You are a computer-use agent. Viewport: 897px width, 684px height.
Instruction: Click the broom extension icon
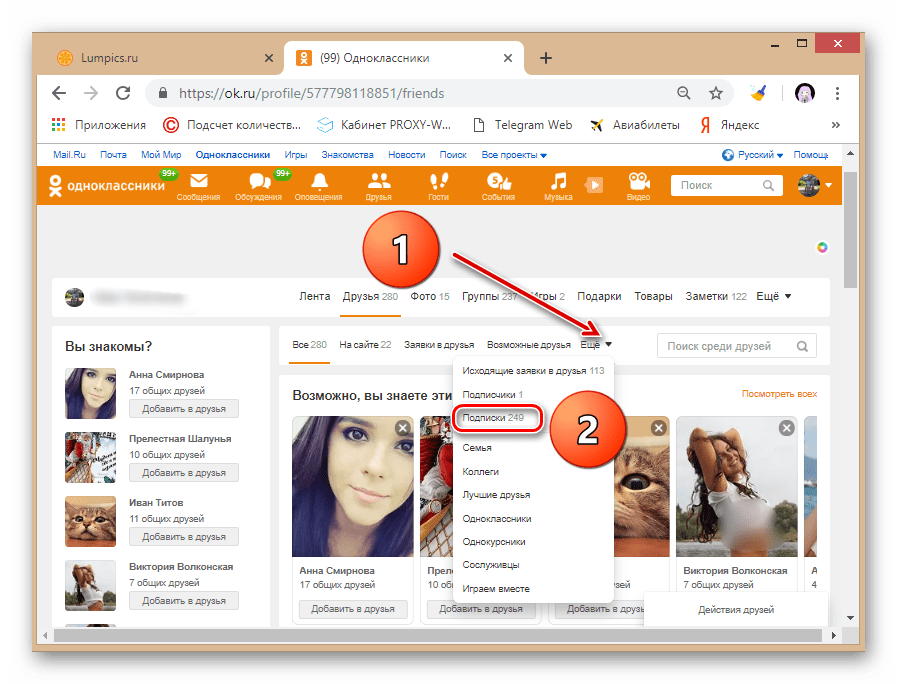click(759, 93)
